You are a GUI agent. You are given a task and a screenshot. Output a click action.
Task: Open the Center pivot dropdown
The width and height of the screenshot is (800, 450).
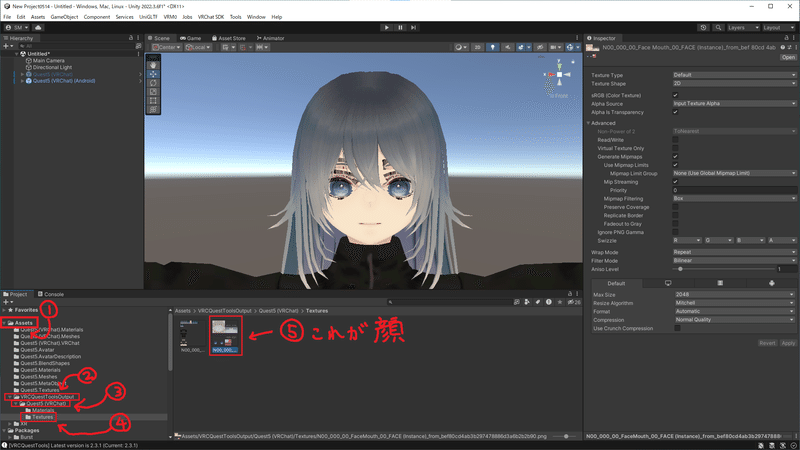[x=166, y=47]
